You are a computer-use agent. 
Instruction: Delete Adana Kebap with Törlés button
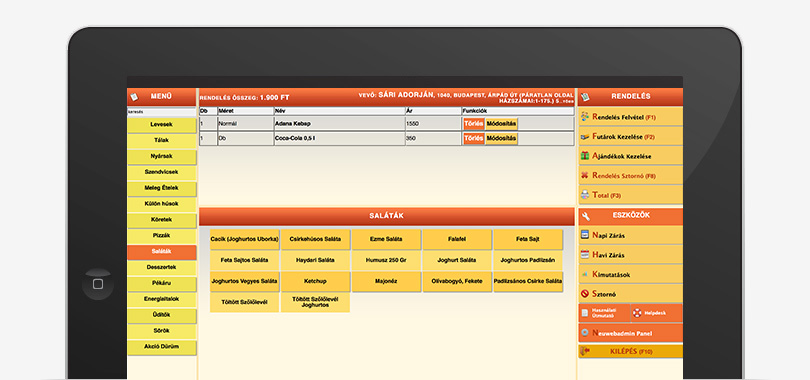pyautogui.click(x=473, y=124)
